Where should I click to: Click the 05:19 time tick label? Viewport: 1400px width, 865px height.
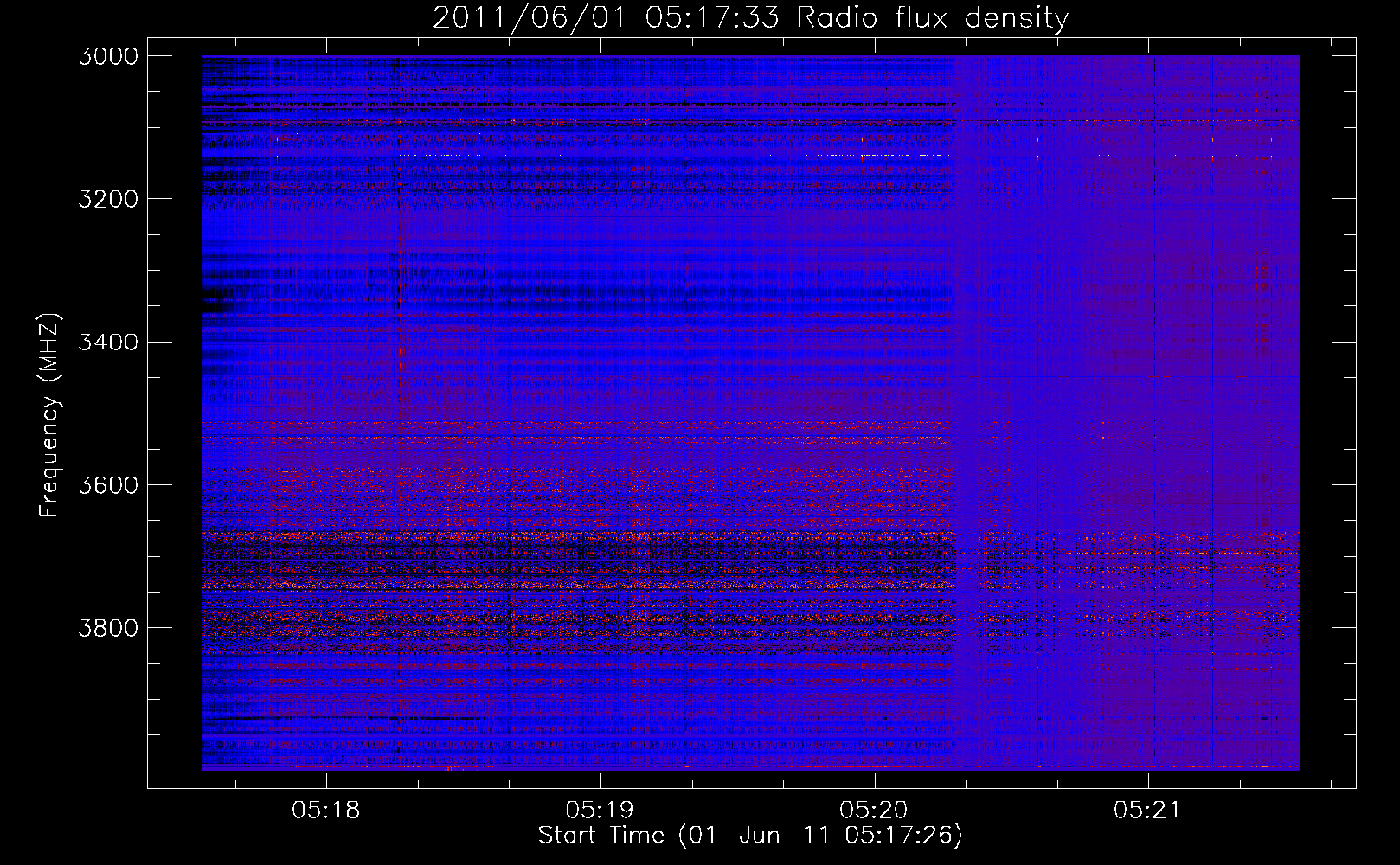coord(600,811)
